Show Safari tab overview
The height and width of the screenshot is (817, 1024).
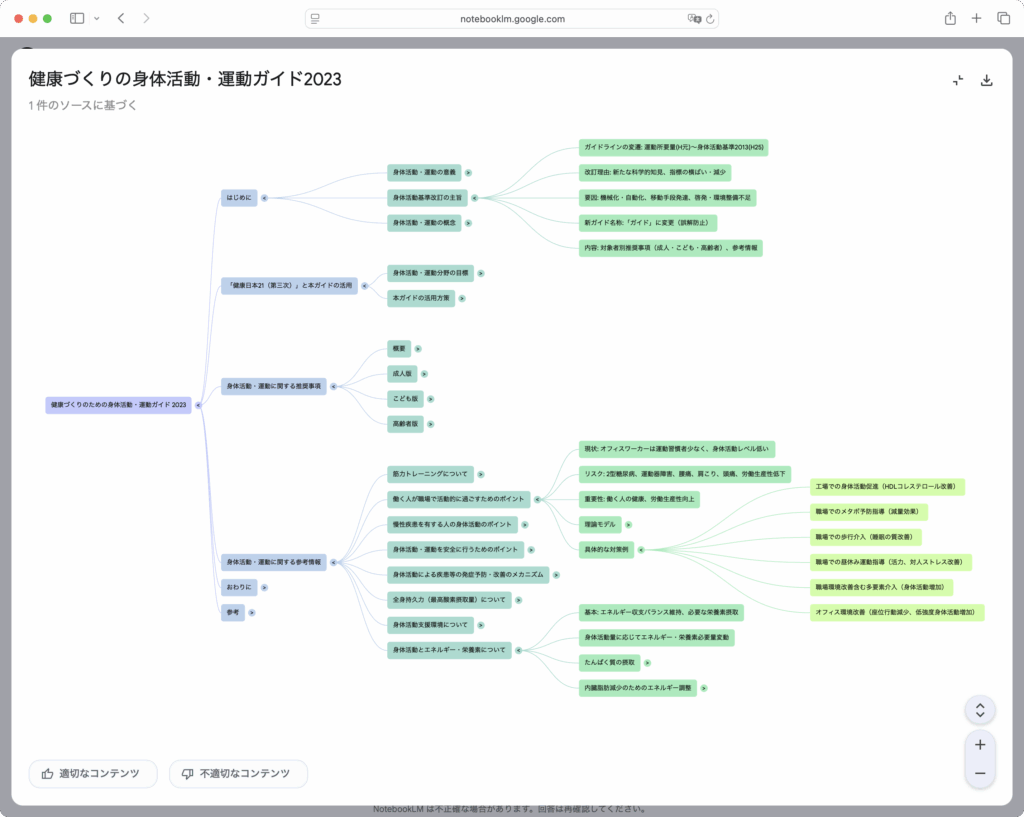tap(1003, 18)
